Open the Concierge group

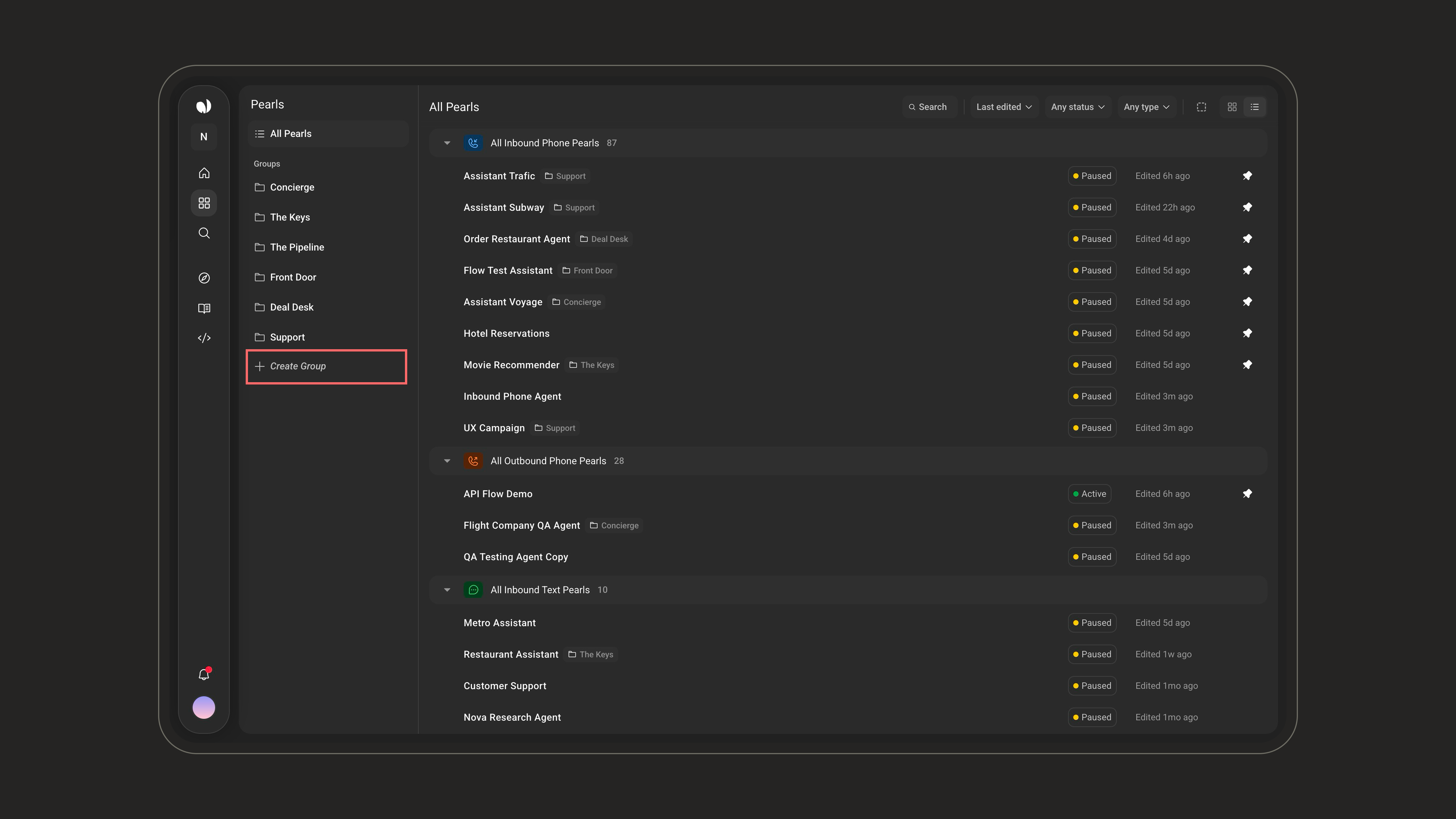[328, 187]
